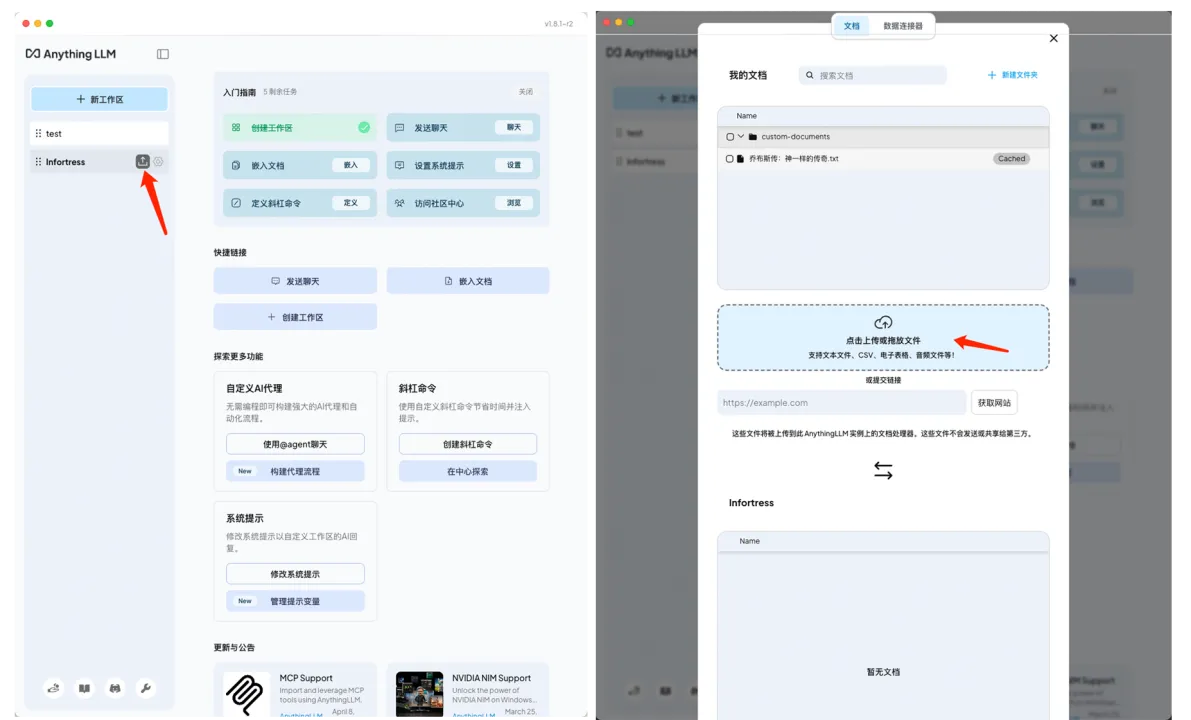The image size is (1191, 720).
Task: Click the system prompt icon beside 设置系统提示
Action: [400, 165]
